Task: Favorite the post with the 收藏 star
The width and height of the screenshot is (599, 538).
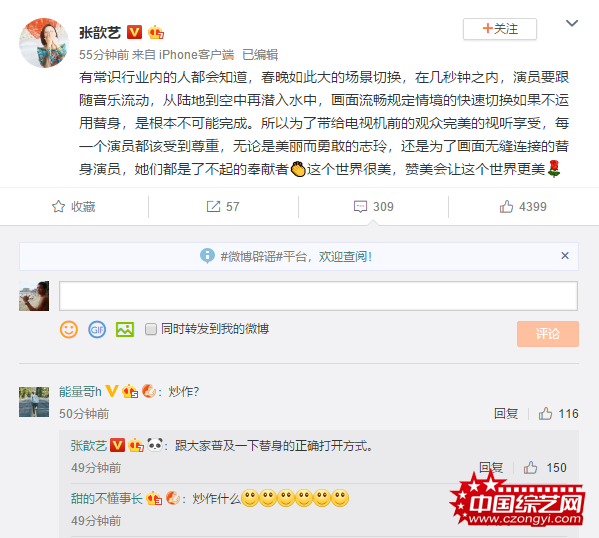Action: click(x=73, y=207)
